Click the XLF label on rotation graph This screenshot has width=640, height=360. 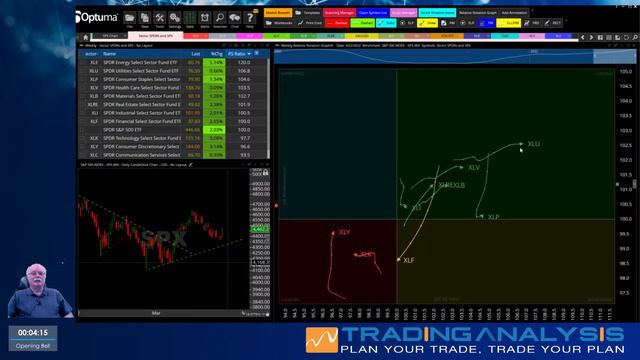coord(409,260)
